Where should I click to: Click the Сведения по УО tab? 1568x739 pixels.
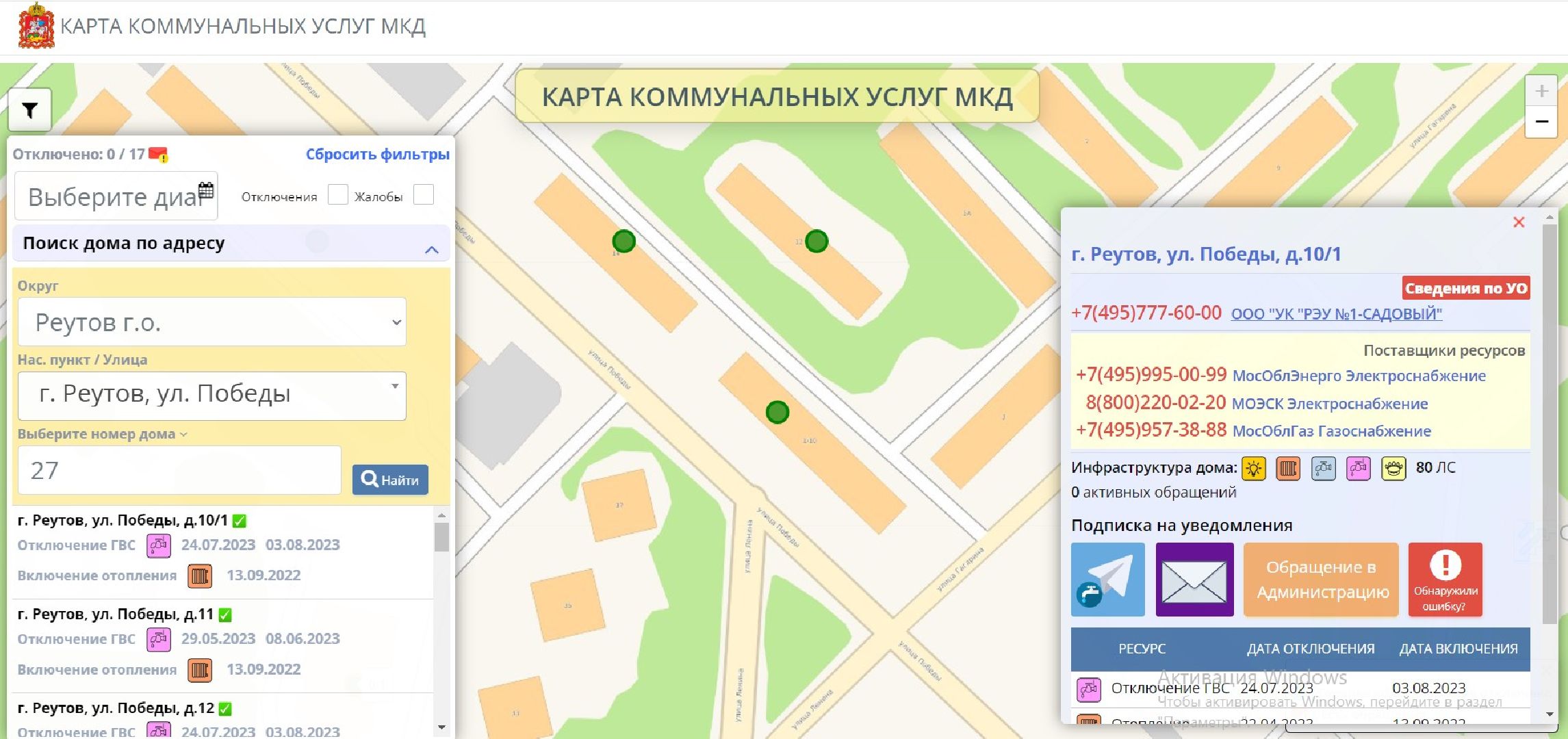[1465, 288]
